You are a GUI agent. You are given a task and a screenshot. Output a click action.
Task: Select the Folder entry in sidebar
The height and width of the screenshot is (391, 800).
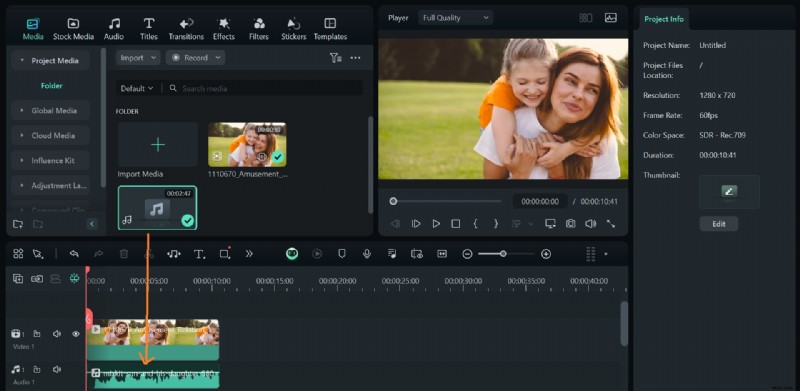coord(52,86)
